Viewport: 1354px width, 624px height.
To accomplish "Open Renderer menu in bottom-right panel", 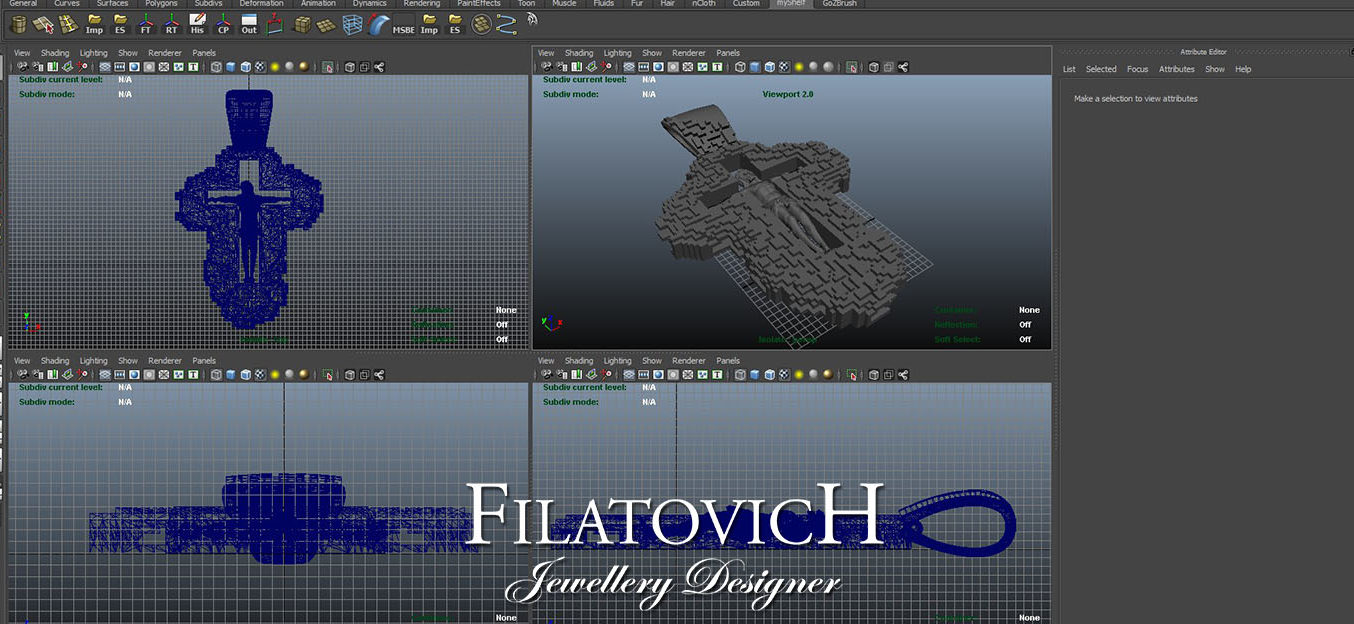I will point(689,361).
